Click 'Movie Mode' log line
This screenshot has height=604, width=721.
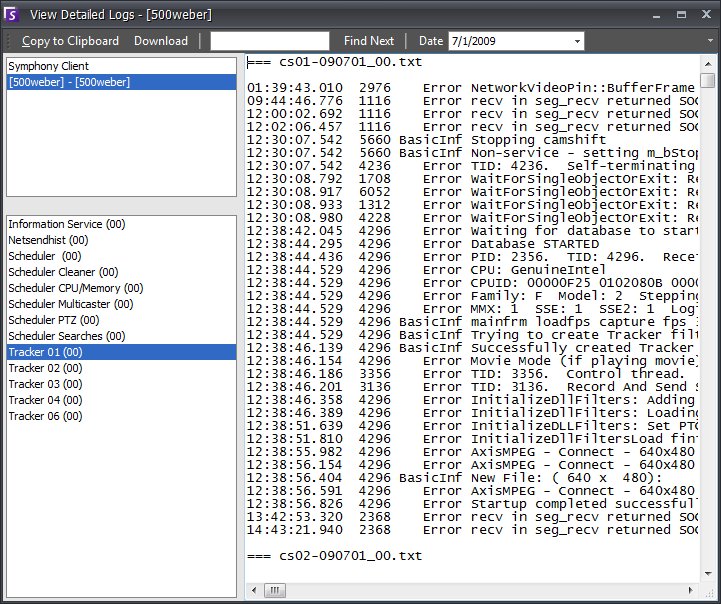472,361
